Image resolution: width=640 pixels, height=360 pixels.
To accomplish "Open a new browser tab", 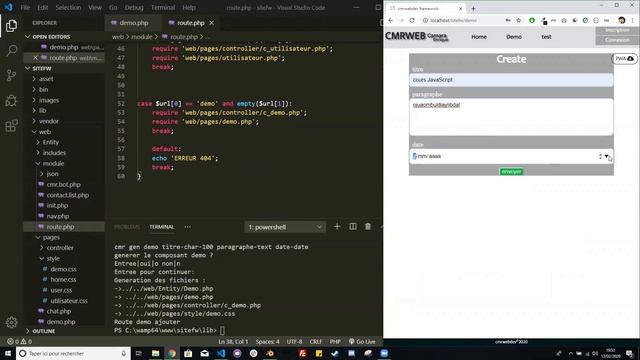I will (x=473, y=8).
